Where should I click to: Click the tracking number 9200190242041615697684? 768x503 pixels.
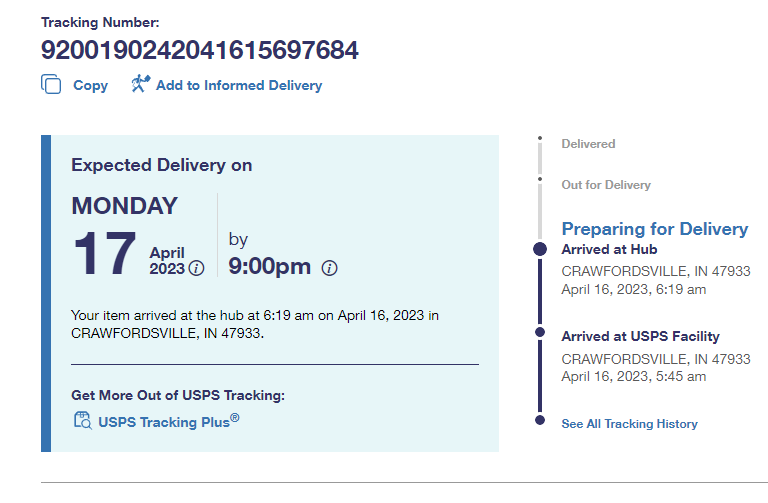click(x=199, y=50)
